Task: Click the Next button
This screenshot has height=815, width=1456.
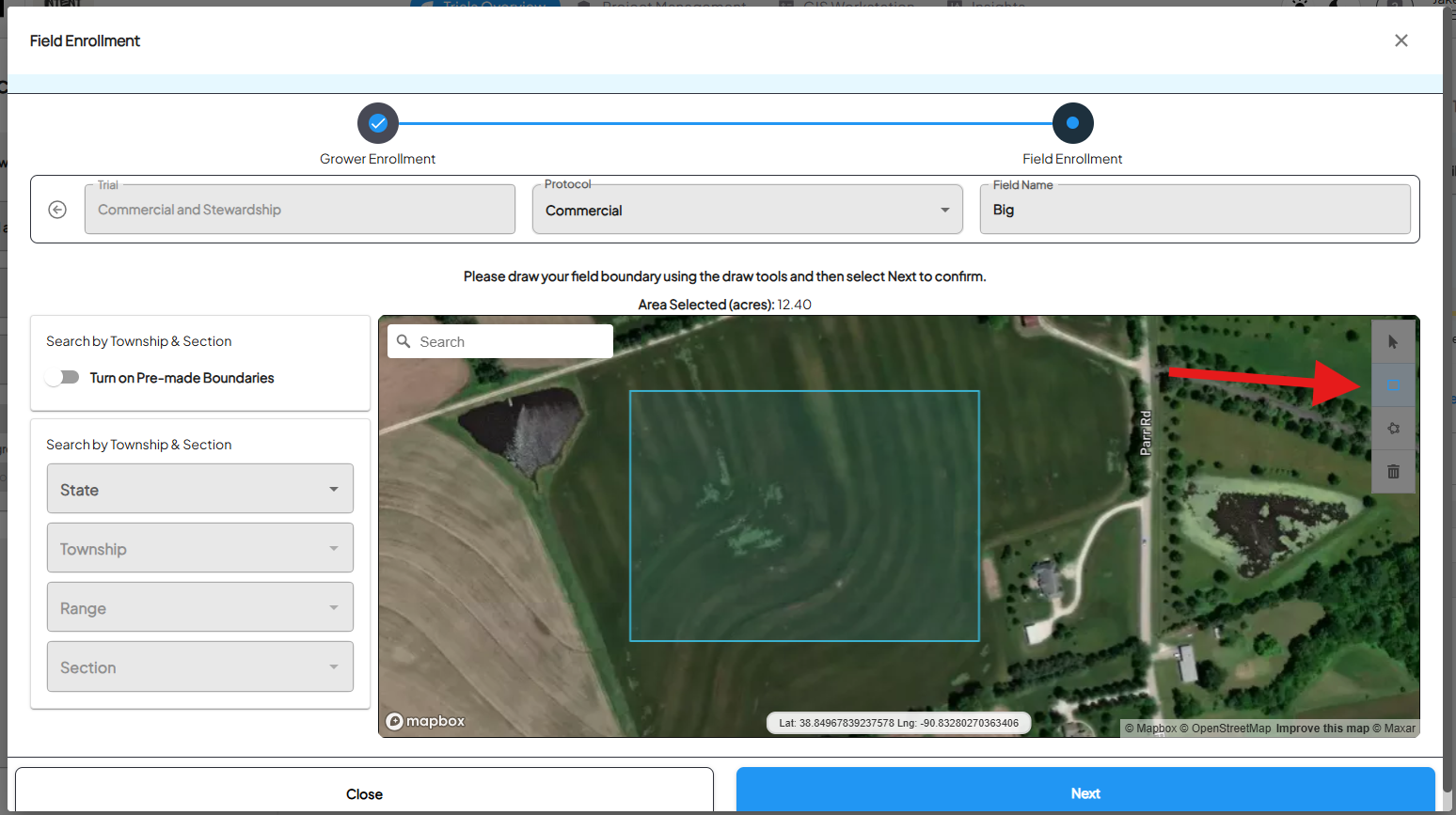Action: tap(1085, 791)
